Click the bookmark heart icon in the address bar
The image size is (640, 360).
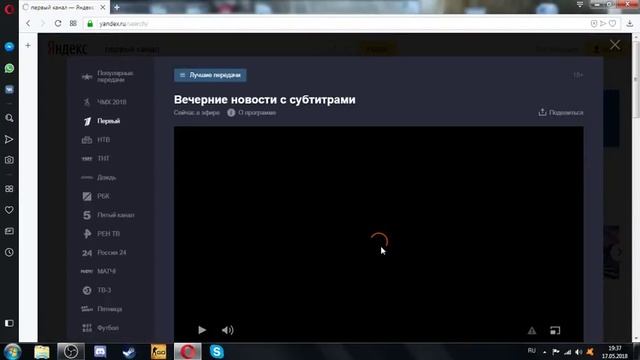pos(612,24)
